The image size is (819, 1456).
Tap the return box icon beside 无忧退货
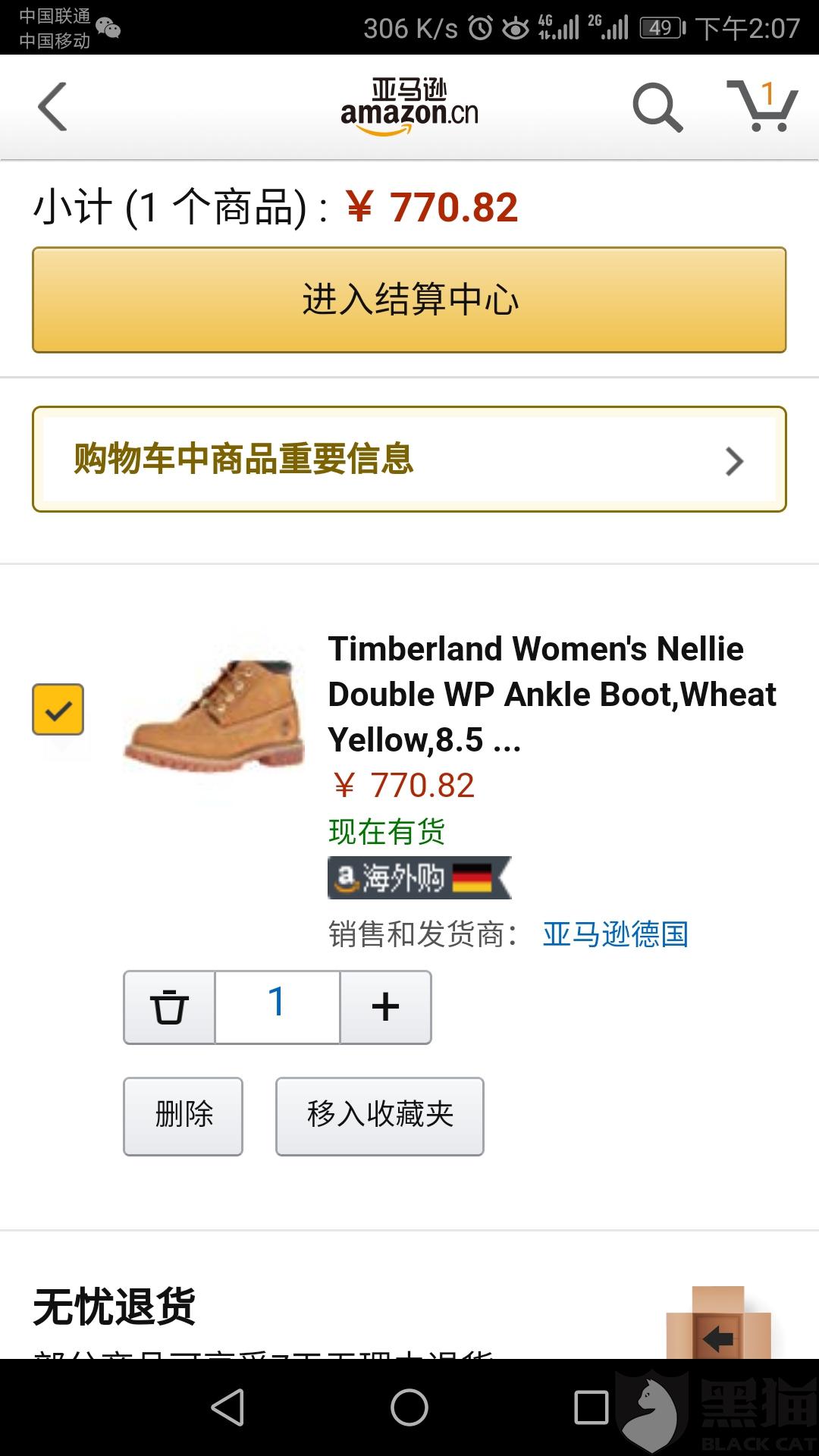717,1323
